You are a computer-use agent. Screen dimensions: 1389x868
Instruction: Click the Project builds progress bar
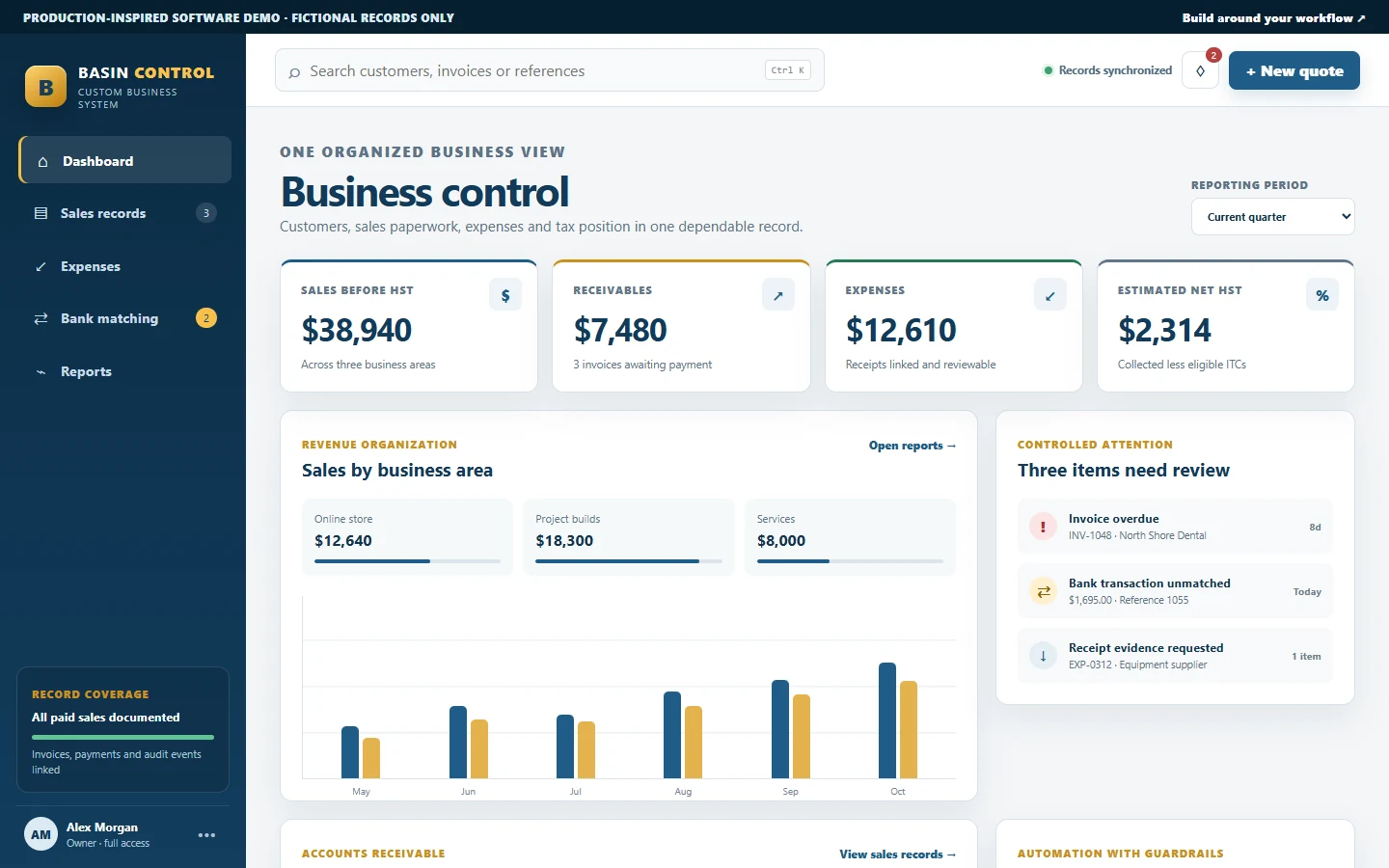click(629, 561)
